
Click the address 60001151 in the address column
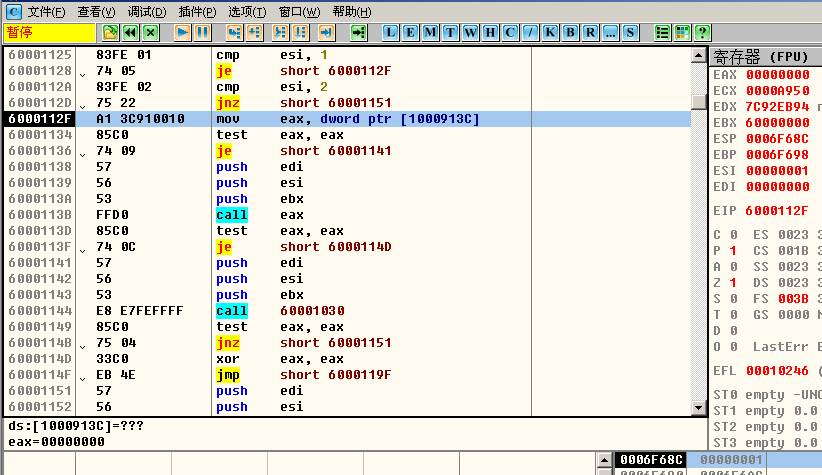(x=40, y=391)
